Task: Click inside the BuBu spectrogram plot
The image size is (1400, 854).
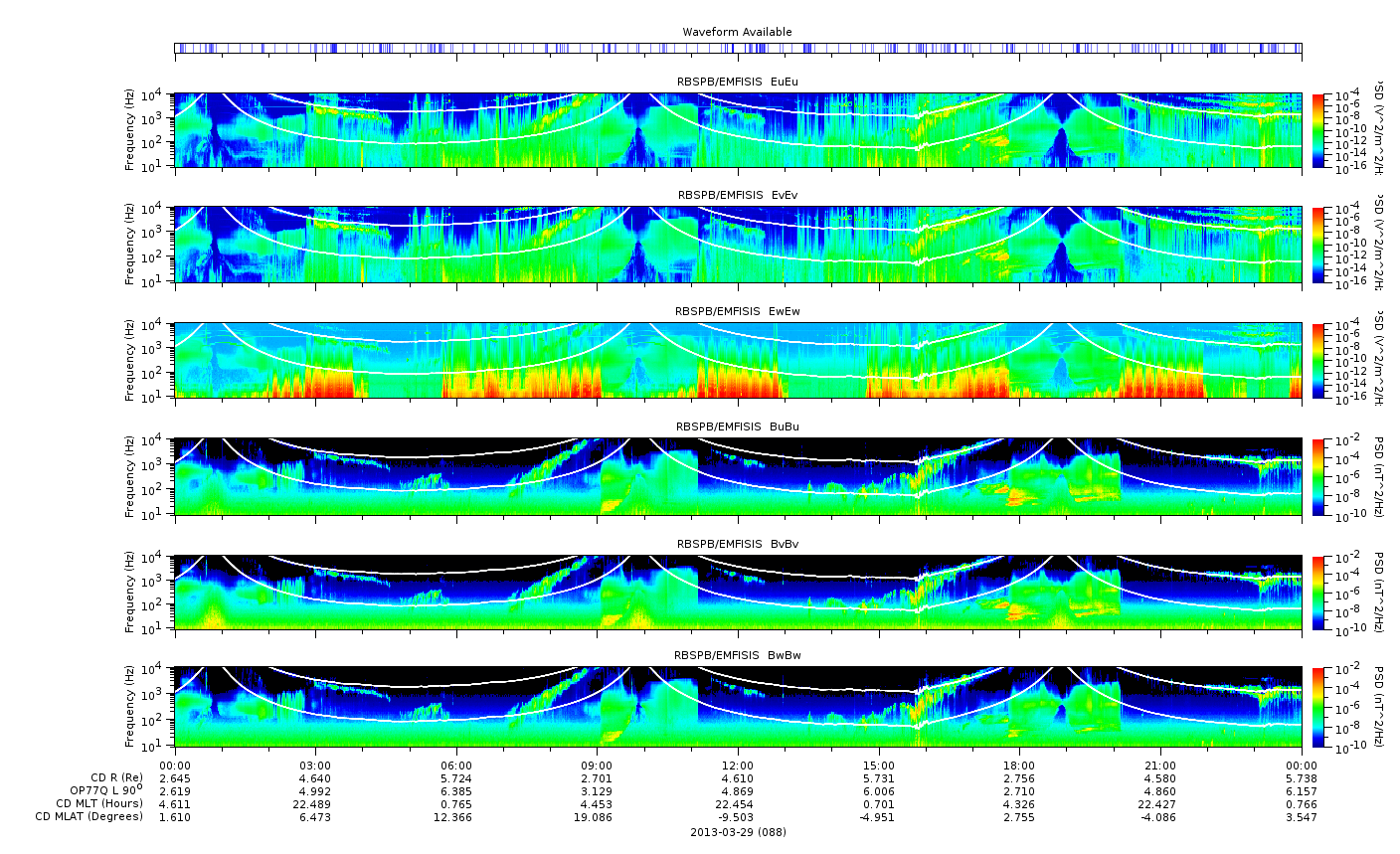Action: tap(738, 476)
